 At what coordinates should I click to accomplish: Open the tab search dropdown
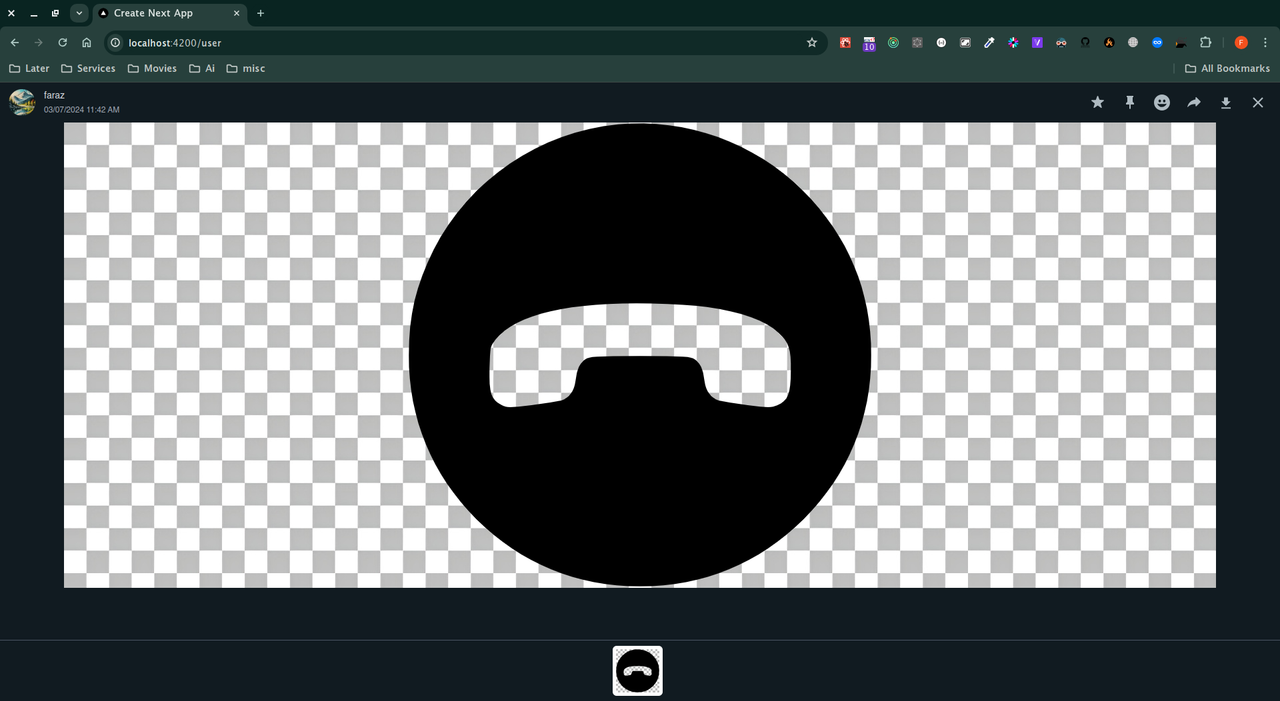pos(79,13)
